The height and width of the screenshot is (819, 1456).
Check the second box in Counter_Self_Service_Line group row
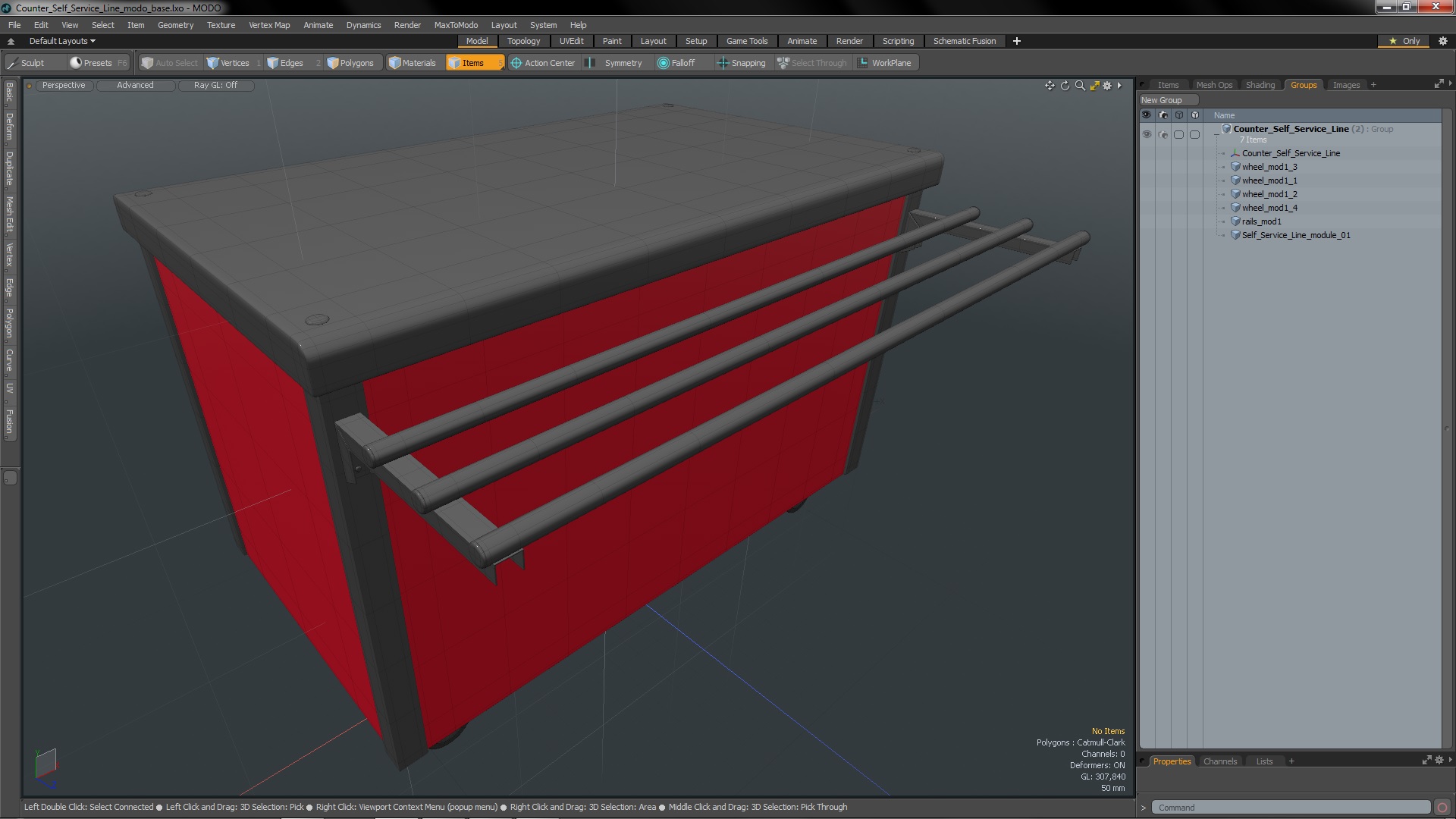coord(1195,134)
